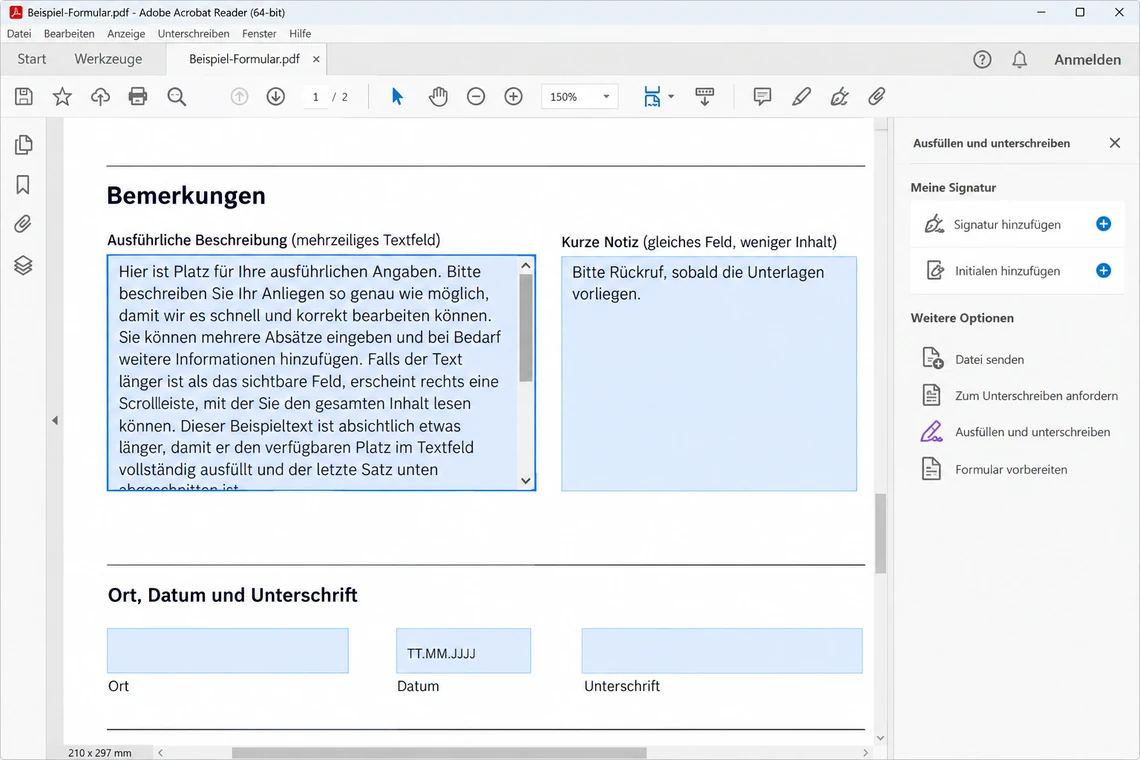Click the Unterschrift input field
Screen dimensions: 1140x760
722,651
